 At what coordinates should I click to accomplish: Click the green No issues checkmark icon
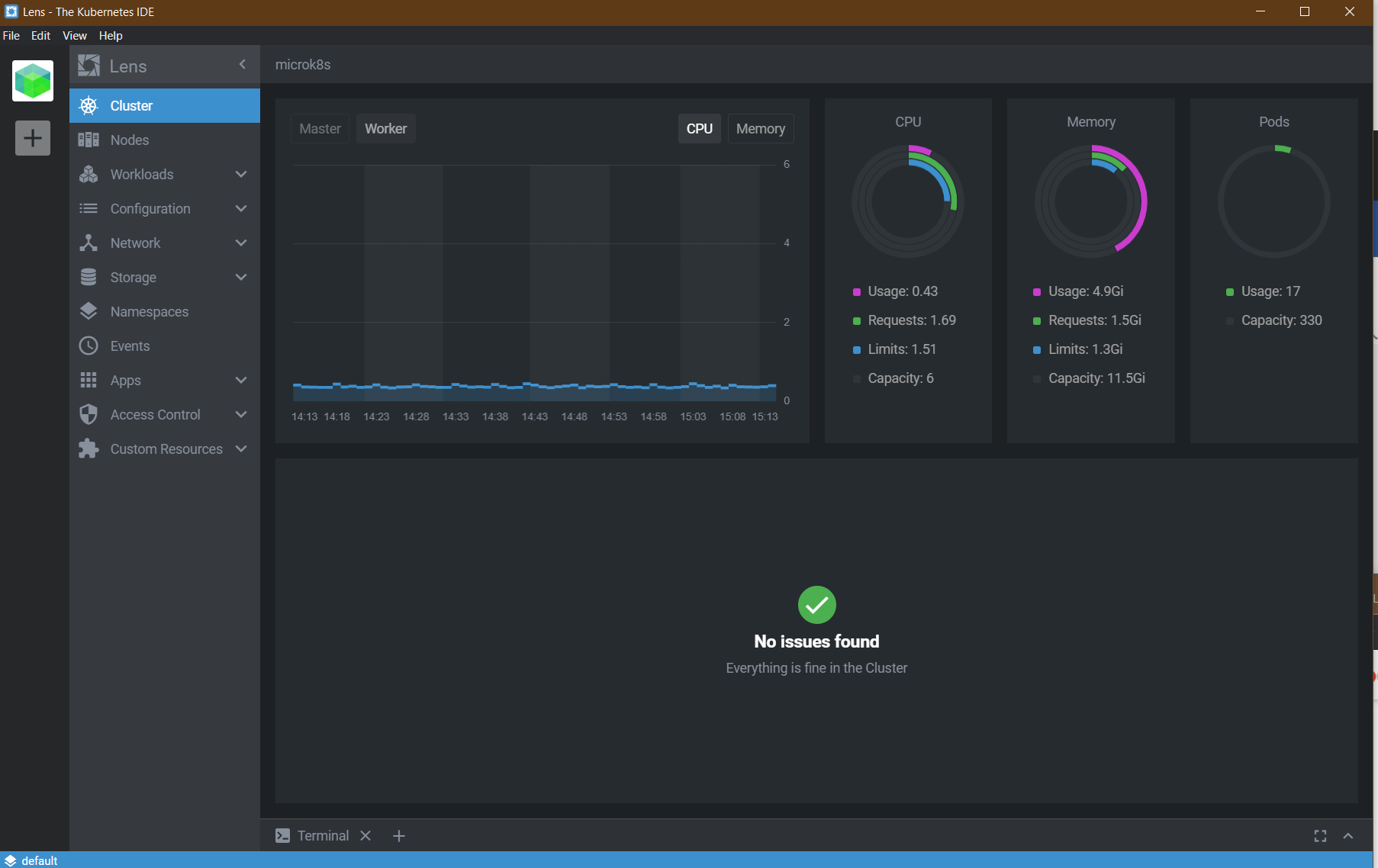coord(816,605)
